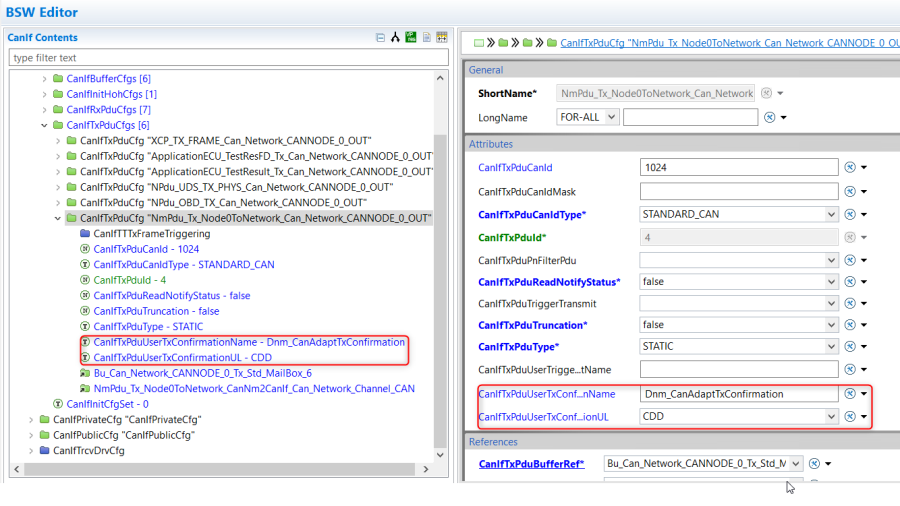900x506 pixels.
Task: Open the arrow menu next to ShortName field
Action: (x=780, y=94)
